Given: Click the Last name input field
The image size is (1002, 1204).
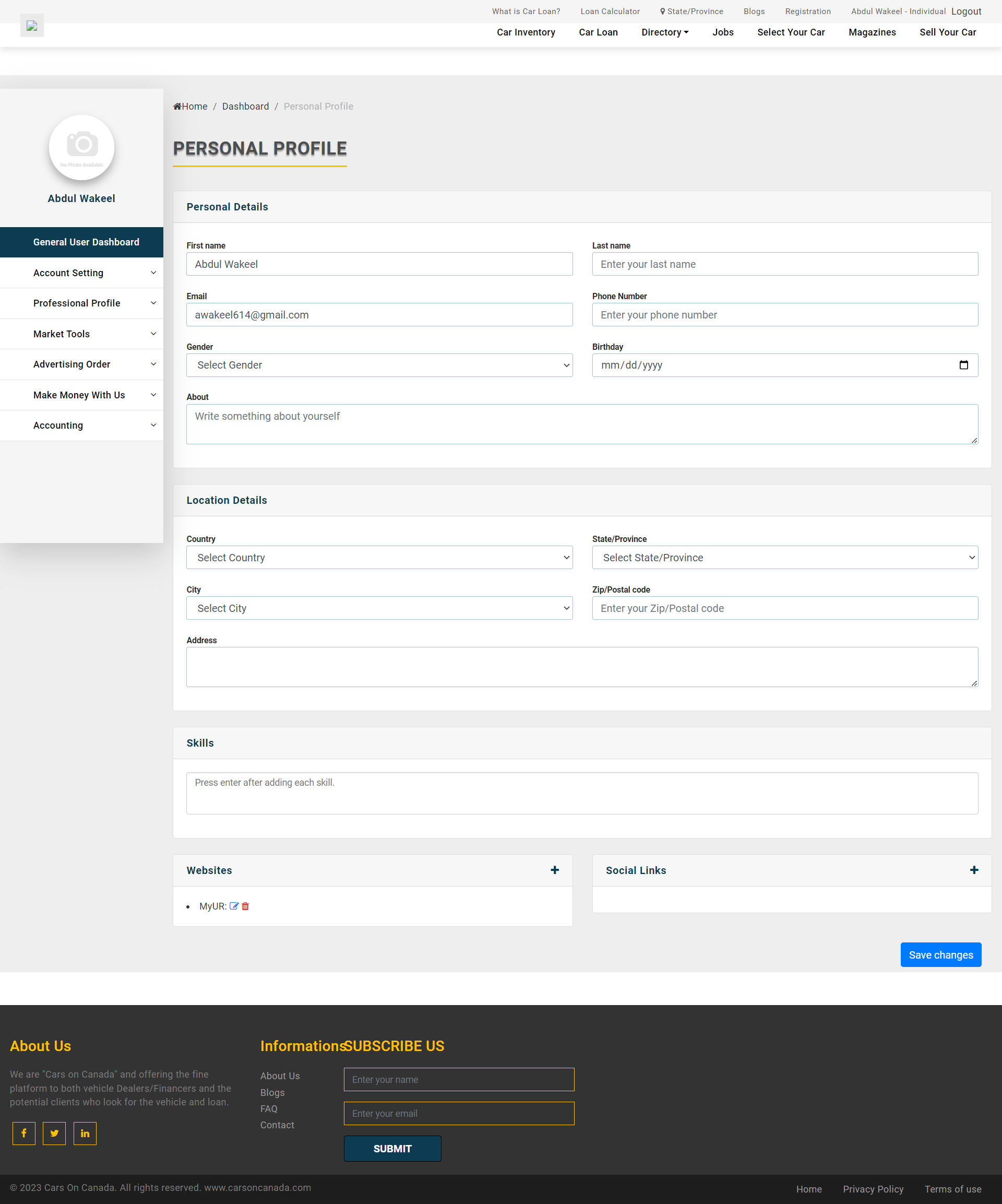Looking at the screenshot, I should [784, 264].
